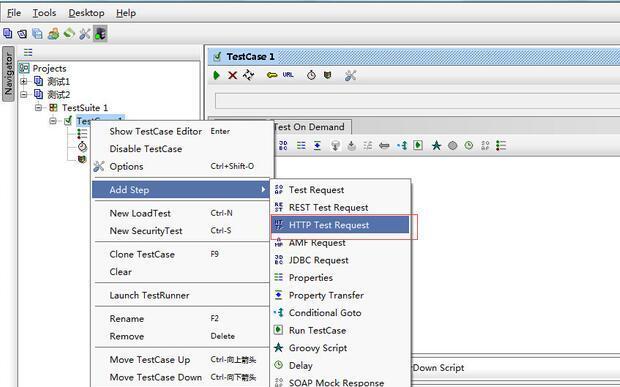The image size is (620, 387).
Task: Collapse the TestCase 1 tree node
Action: [x=53, y=121]
